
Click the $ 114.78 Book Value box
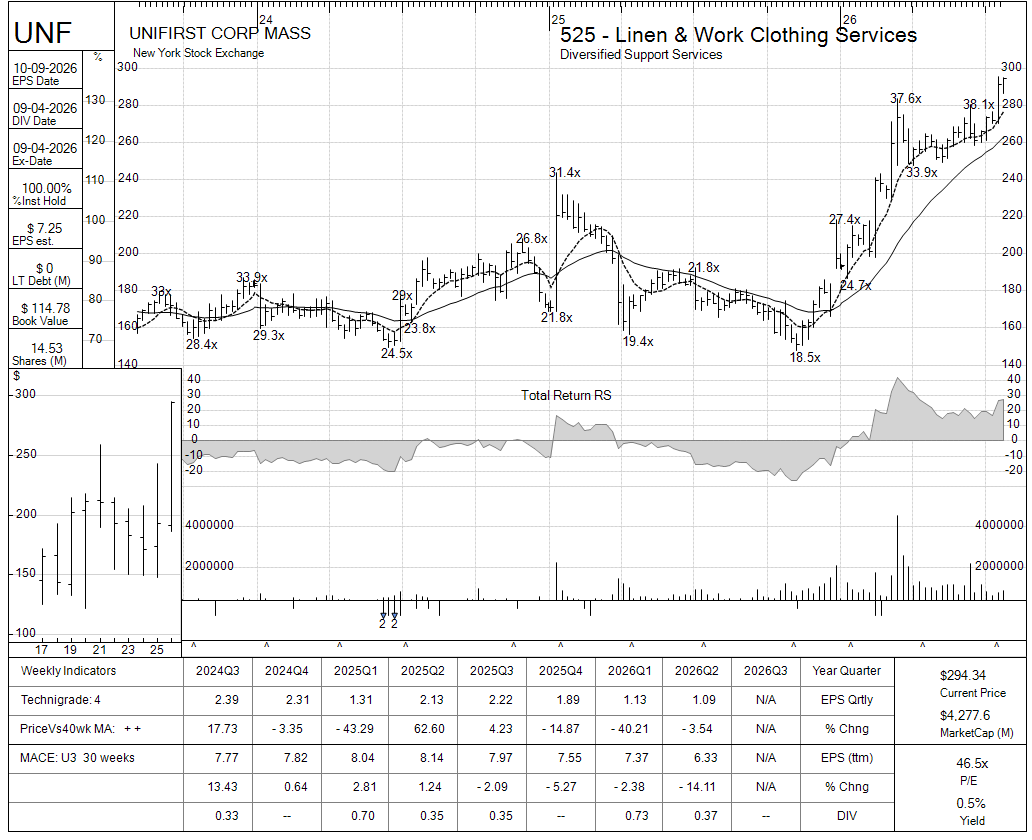[x=45, y=309]
